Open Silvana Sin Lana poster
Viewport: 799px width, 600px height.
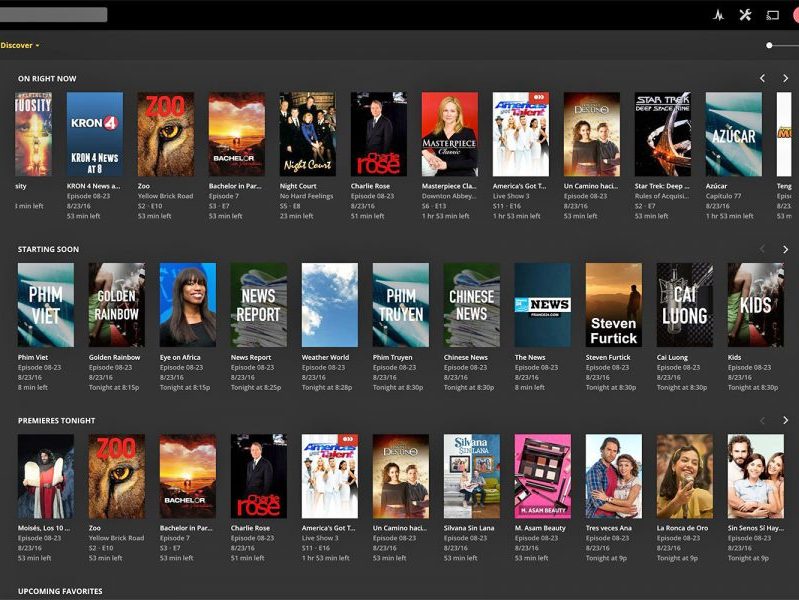tap(472, 476)
